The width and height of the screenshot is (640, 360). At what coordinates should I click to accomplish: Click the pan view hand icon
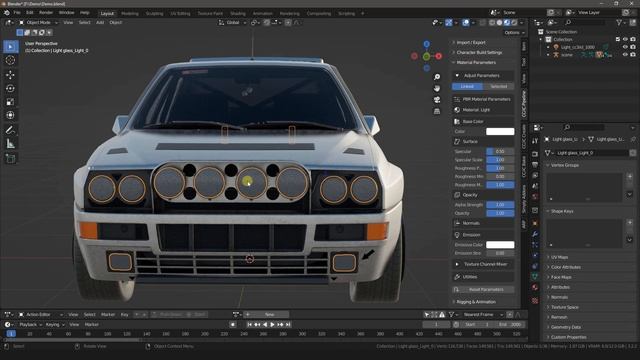click(x=437, y=88)
